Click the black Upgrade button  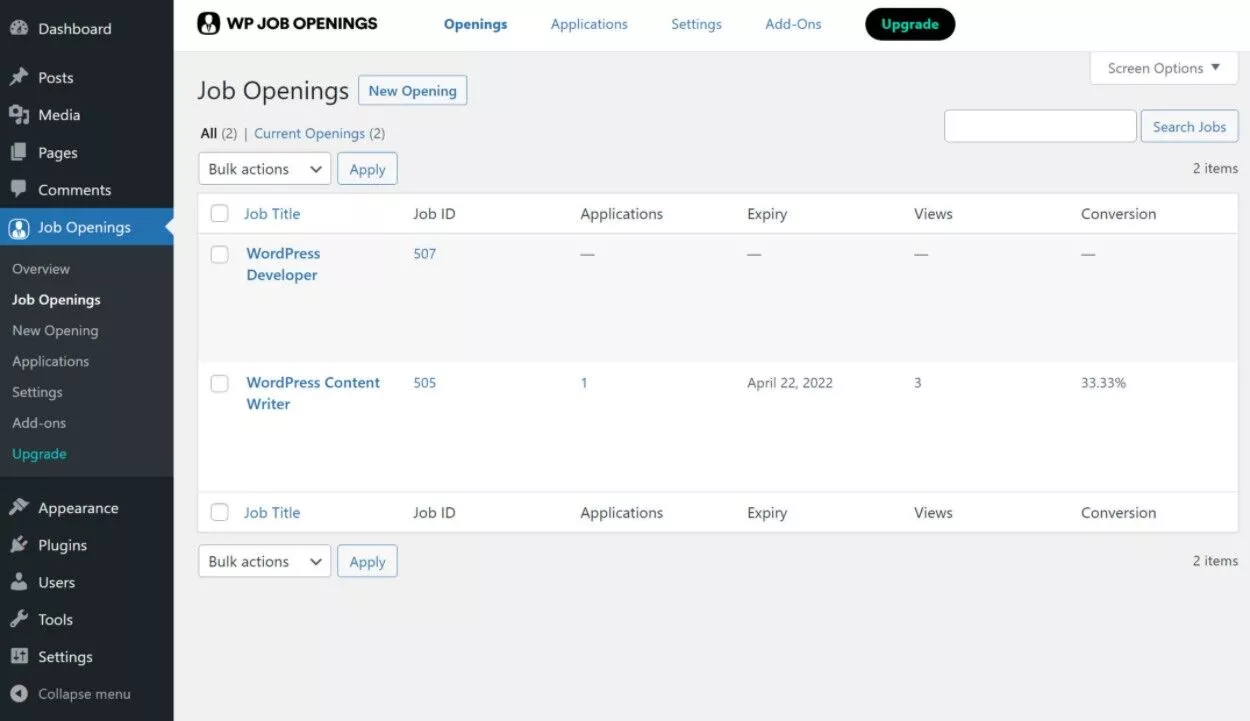910,24
